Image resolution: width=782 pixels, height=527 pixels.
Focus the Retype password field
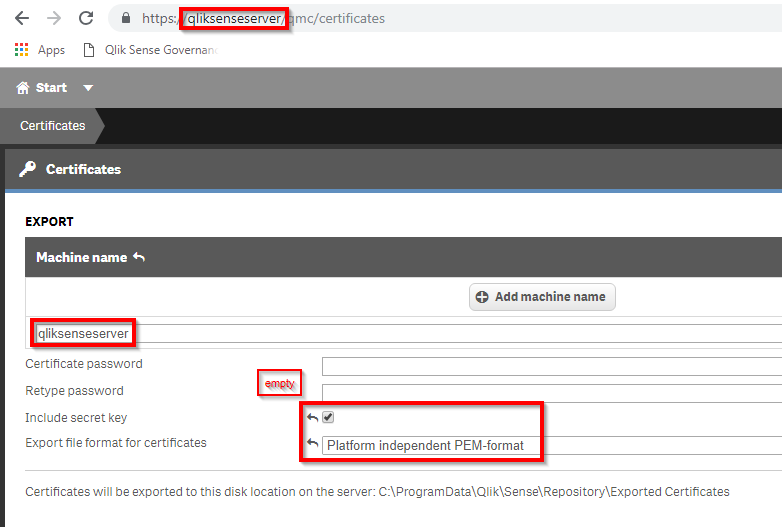click(x=552, y=393)
